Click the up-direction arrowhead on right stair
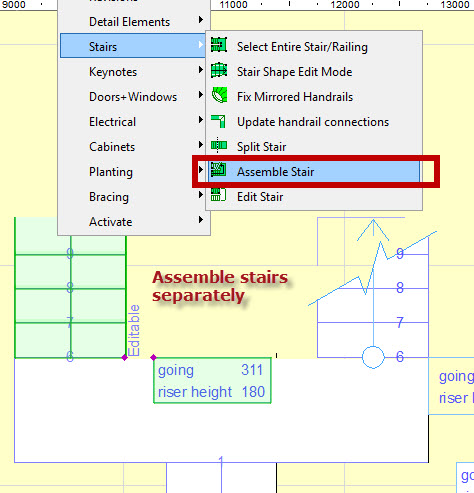474x493 pixels. 373,230
